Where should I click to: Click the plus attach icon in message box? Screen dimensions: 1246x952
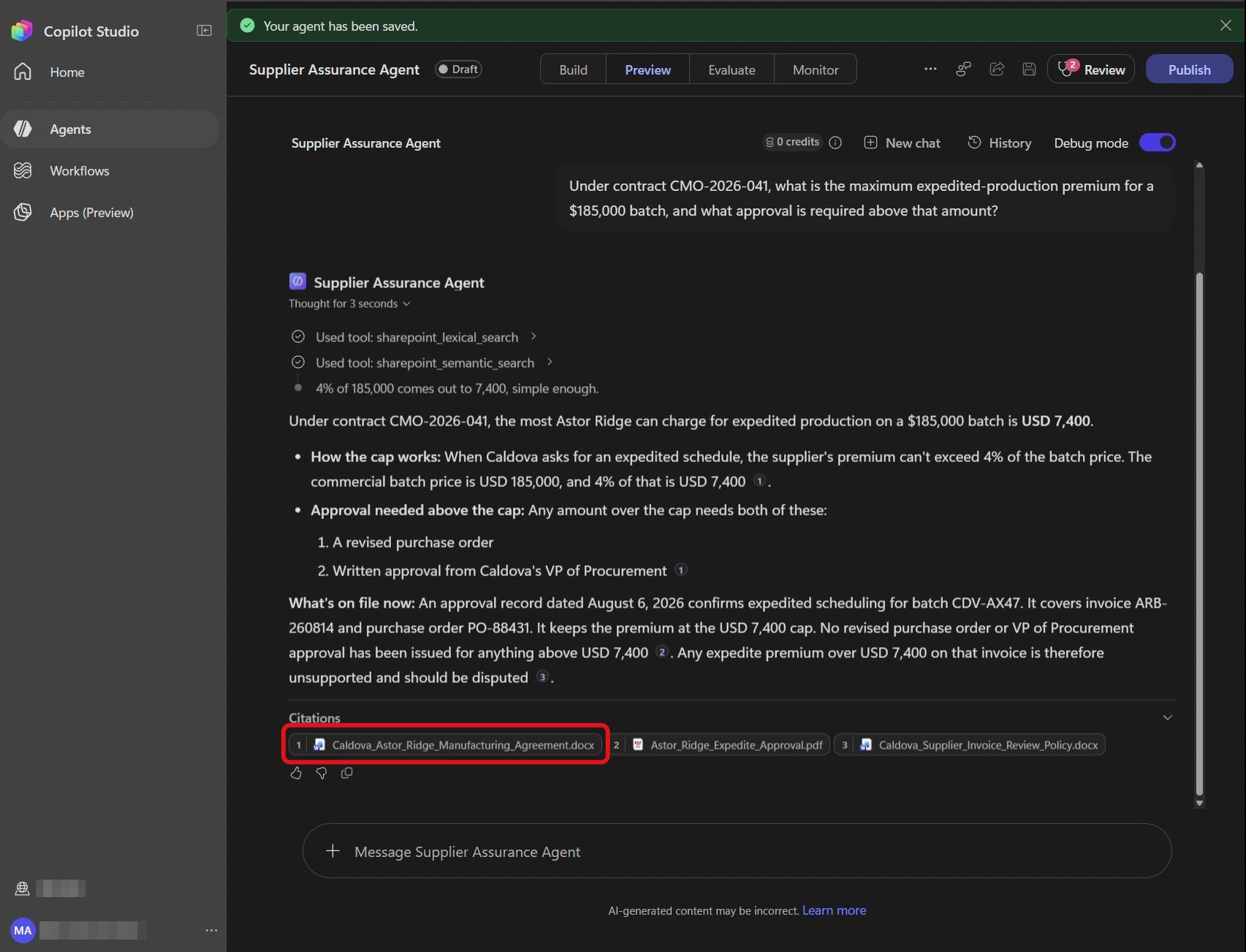333,851
